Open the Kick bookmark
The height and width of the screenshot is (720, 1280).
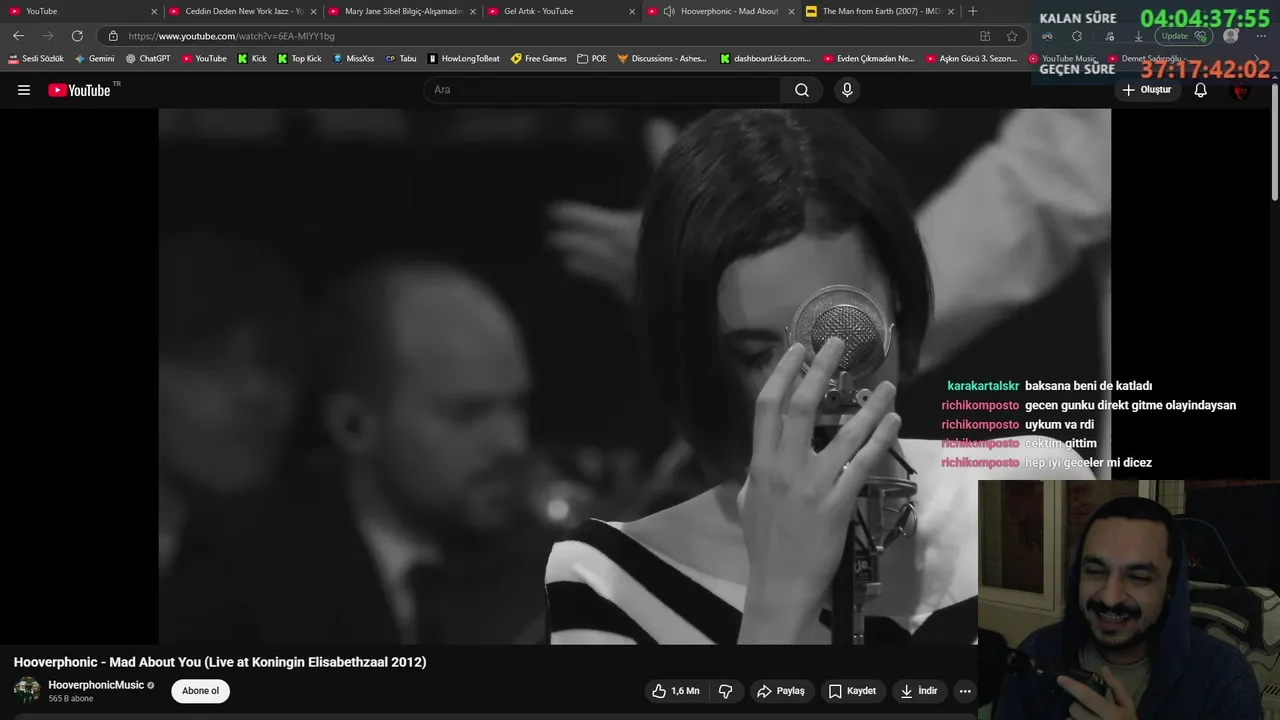click(252, 59)
